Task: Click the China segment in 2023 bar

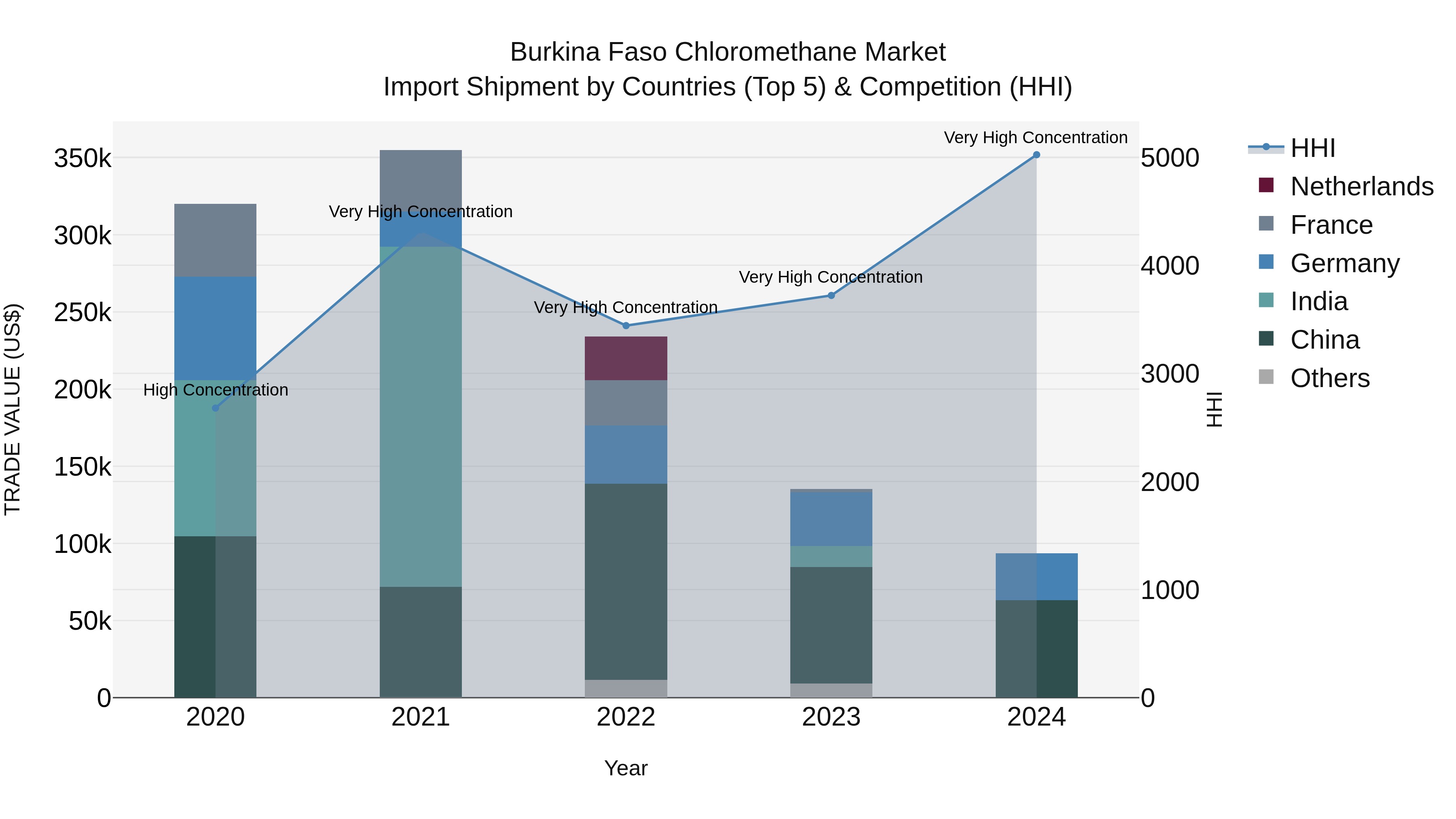Action: (x=832, y=625)
